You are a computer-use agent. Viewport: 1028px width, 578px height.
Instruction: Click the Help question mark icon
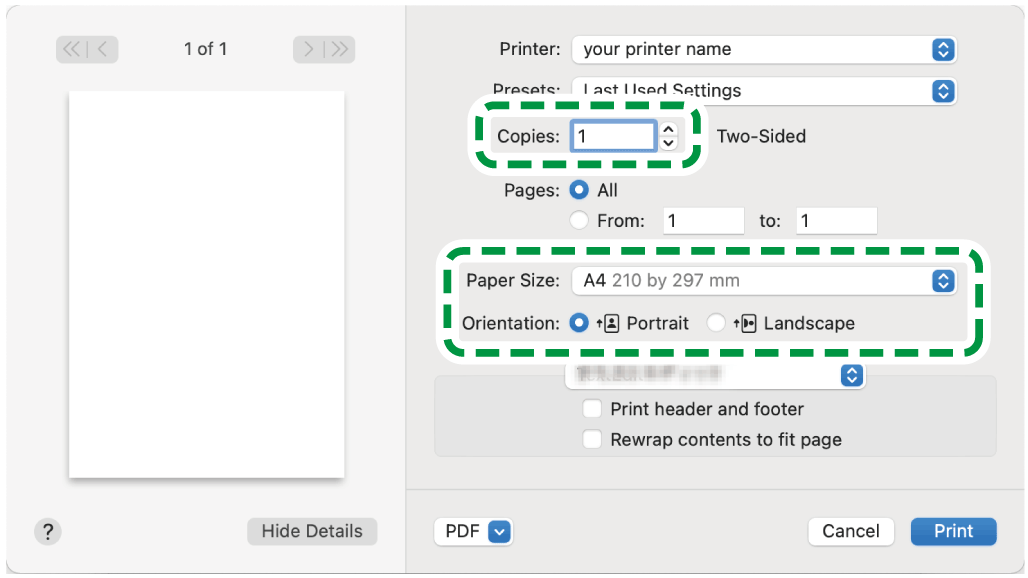tap(48, 531)
